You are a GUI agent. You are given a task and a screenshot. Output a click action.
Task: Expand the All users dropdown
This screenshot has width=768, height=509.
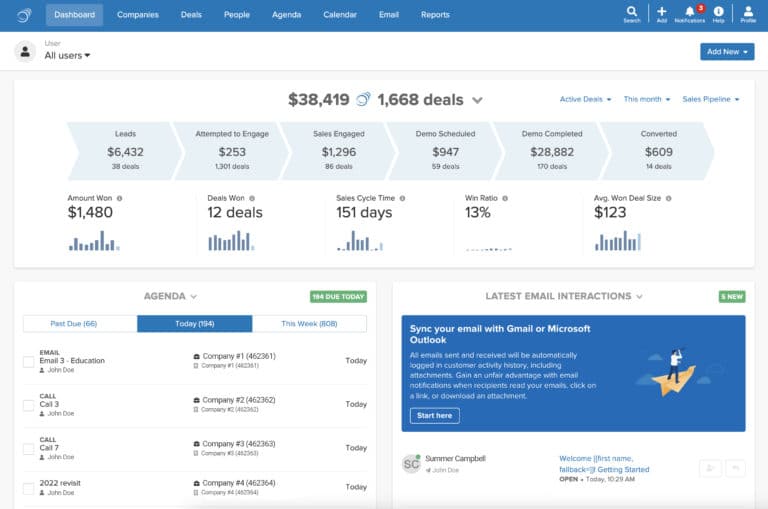click(67, 56)
